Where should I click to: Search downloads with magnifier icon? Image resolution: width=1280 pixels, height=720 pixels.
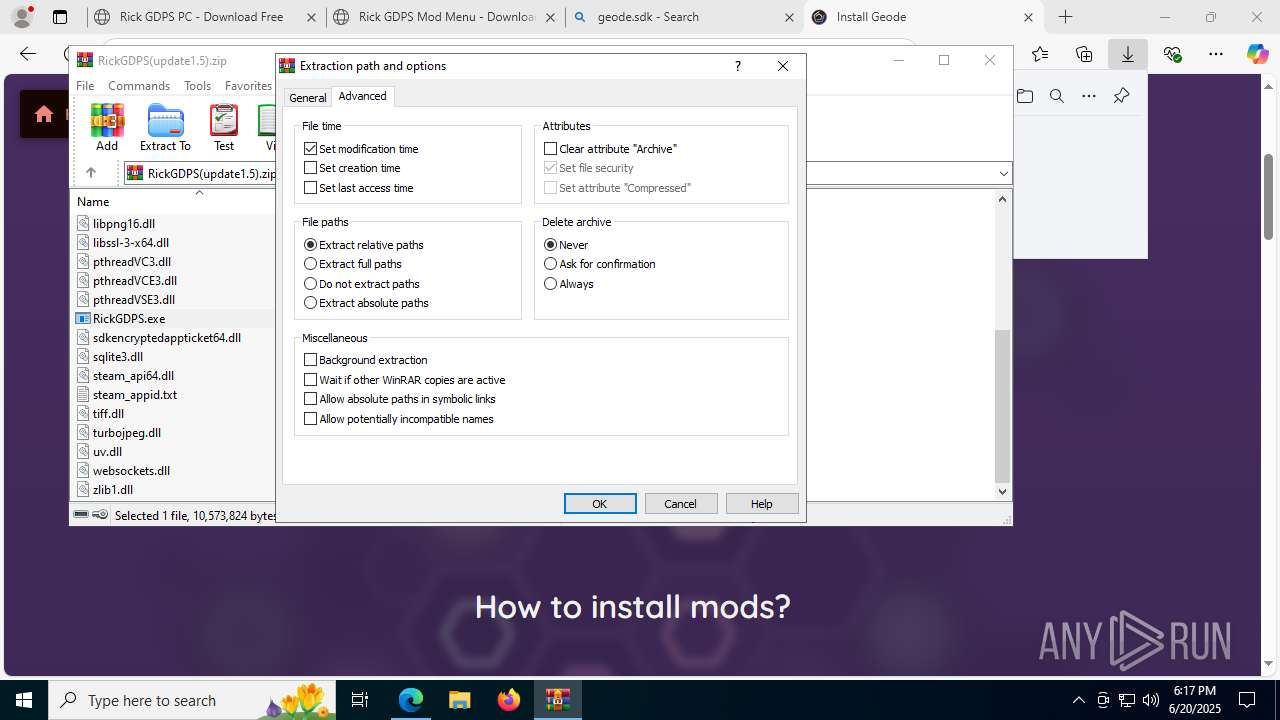1057,96
